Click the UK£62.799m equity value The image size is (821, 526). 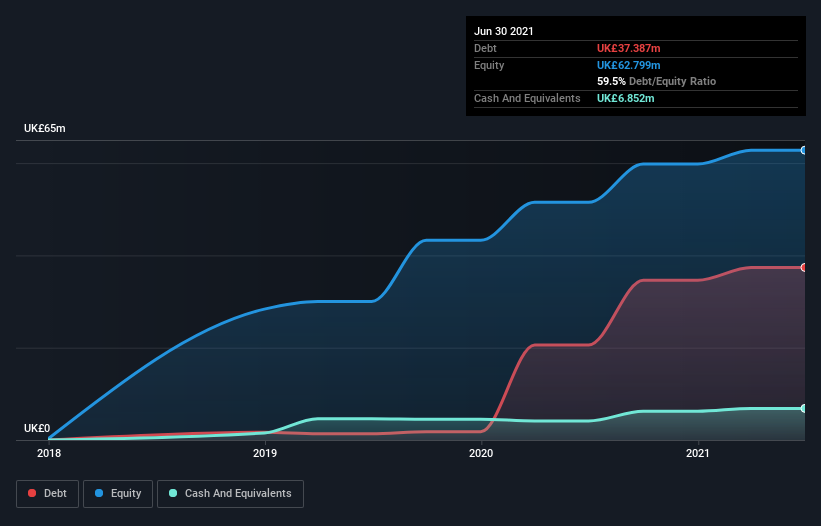tap(628, 65)
